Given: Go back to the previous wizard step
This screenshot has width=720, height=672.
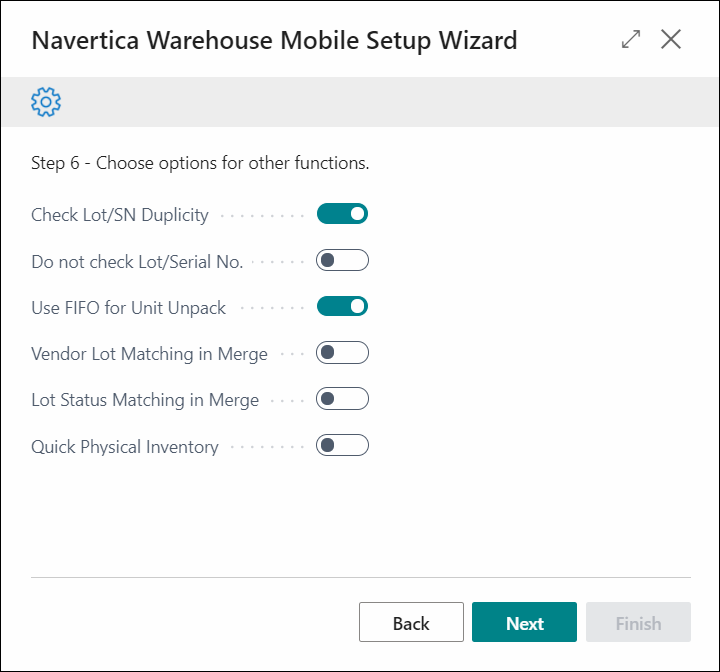Looking at the screenshot, I should [411, 622].
